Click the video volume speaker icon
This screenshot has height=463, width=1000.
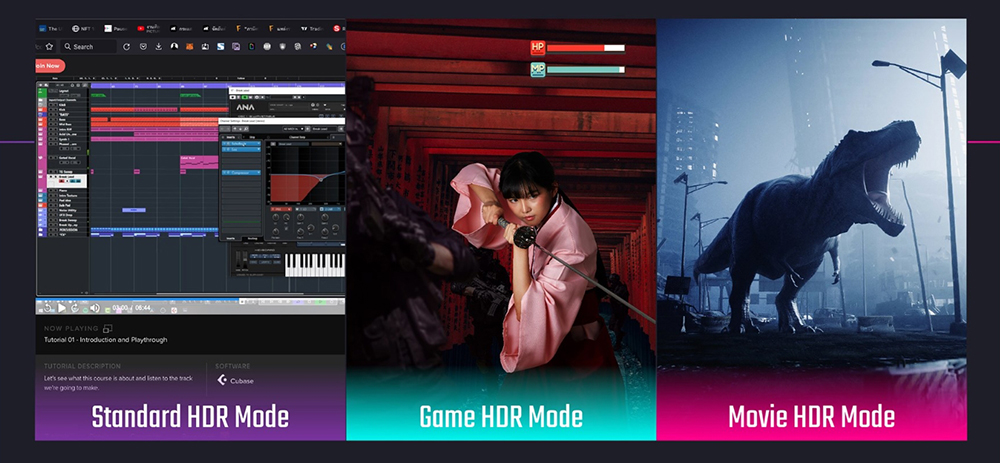tap(96, 308)
